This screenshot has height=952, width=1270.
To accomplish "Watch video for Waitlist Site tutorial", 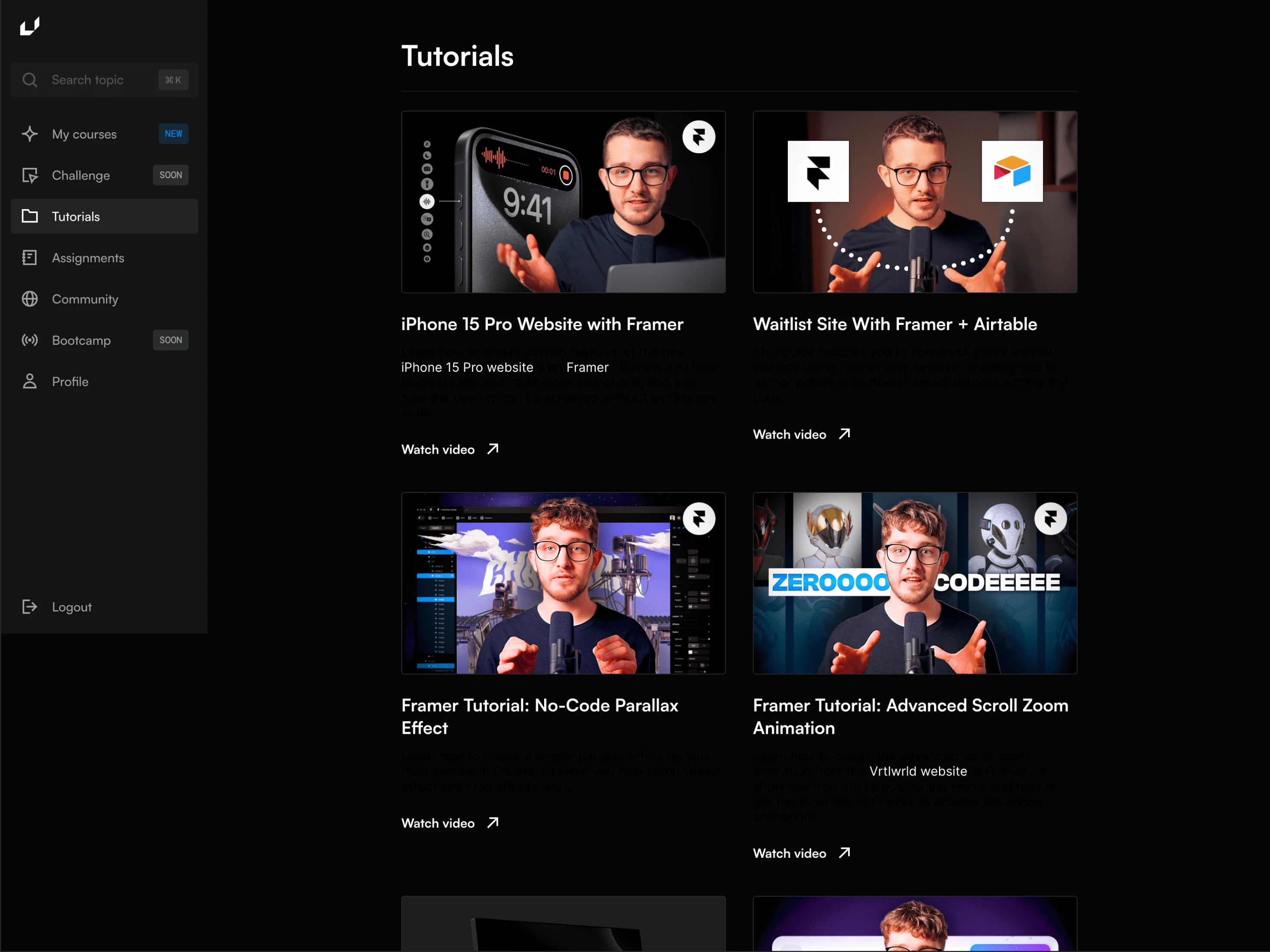I will [x=802, y=434].
